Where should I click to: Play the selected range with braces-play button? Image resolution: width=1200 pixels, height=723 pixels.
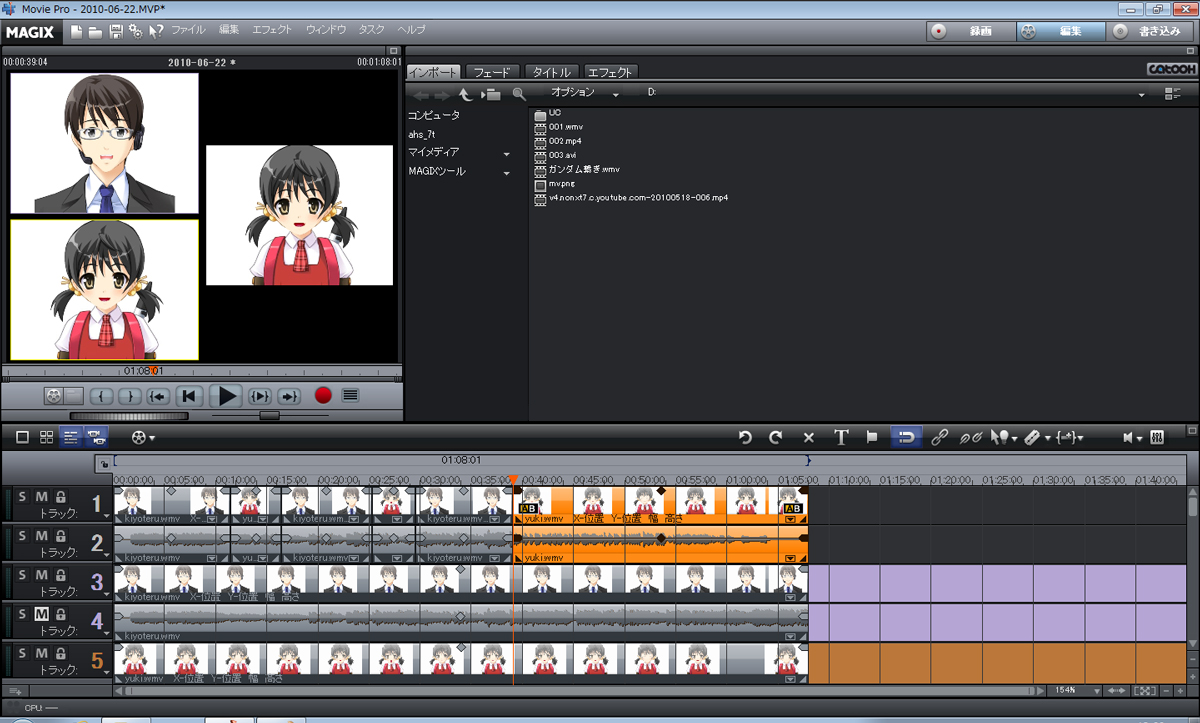click(261, 396)
